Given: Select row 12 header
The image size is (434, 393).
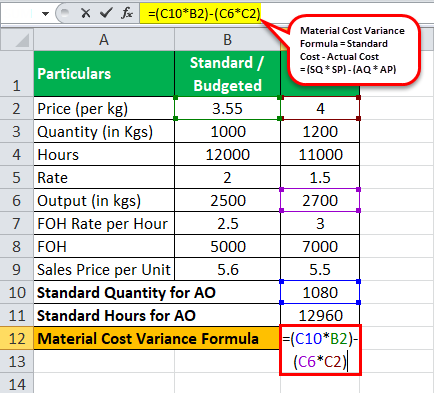Looking at the screenshot, I should 17,339.
